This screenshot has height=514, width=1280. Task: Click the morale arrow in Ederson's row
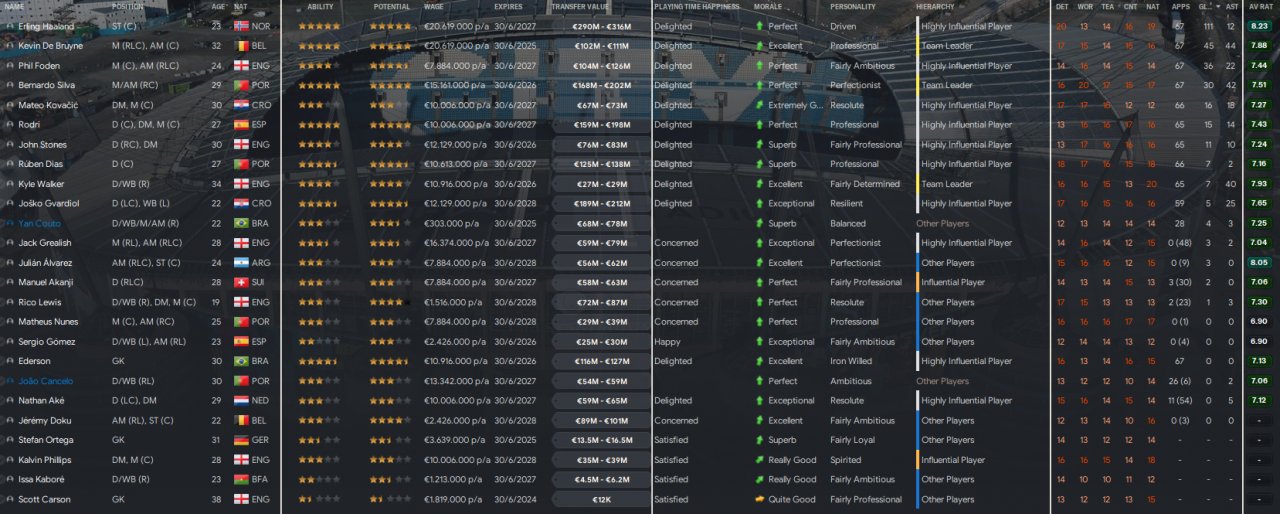[x=759, y=361]
